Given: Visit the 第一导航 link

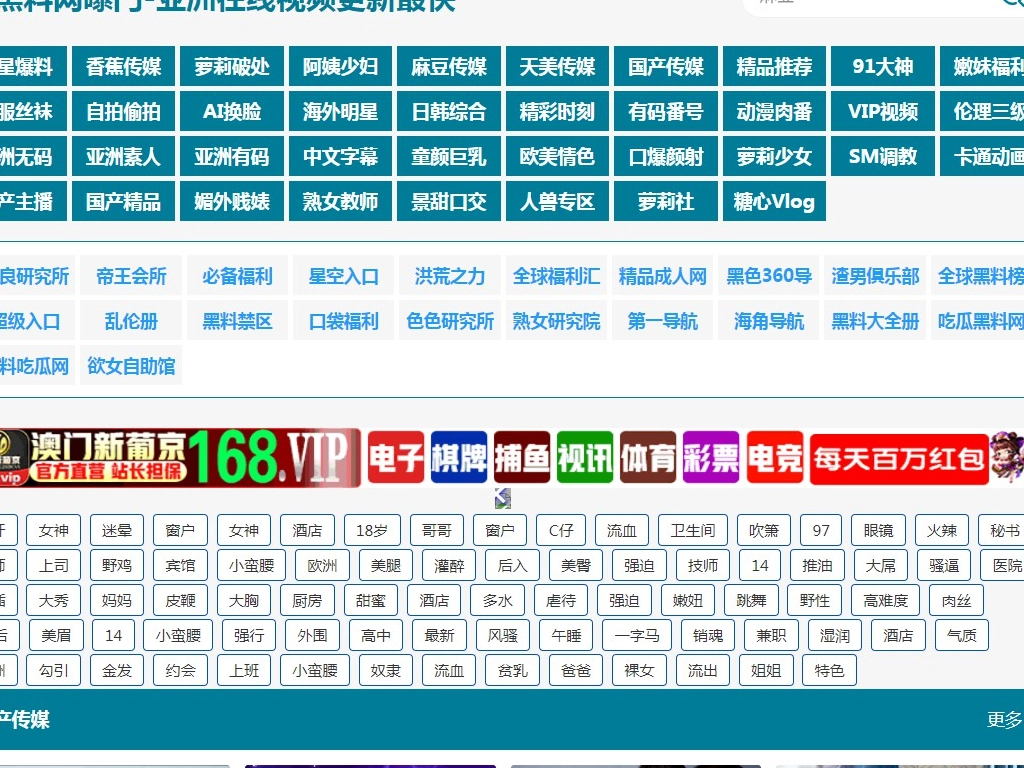Looking at the screenshot, I should 662,321.
